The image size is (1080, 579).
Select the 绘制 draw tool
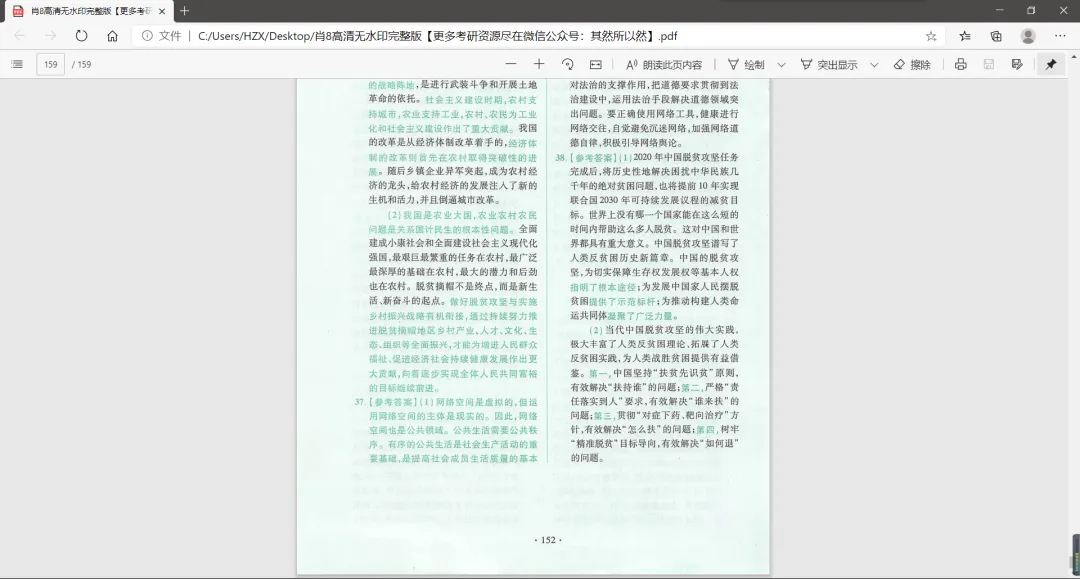[x=746, y=64]
